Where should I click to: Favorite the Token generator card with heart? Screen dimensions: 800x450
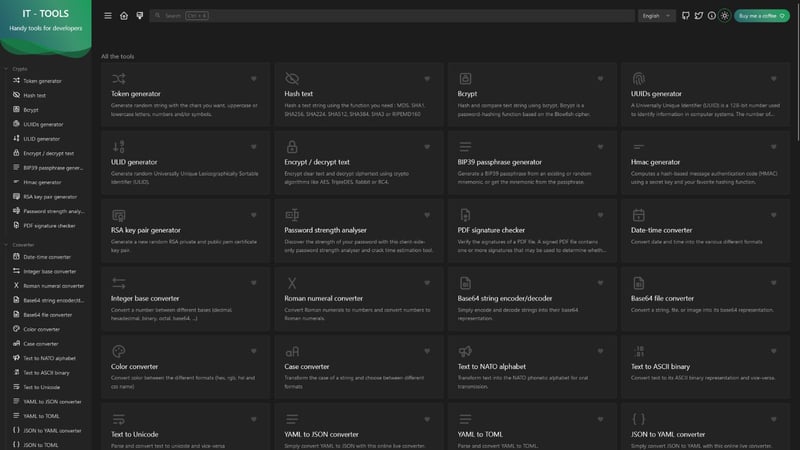(x=254, y=78)
